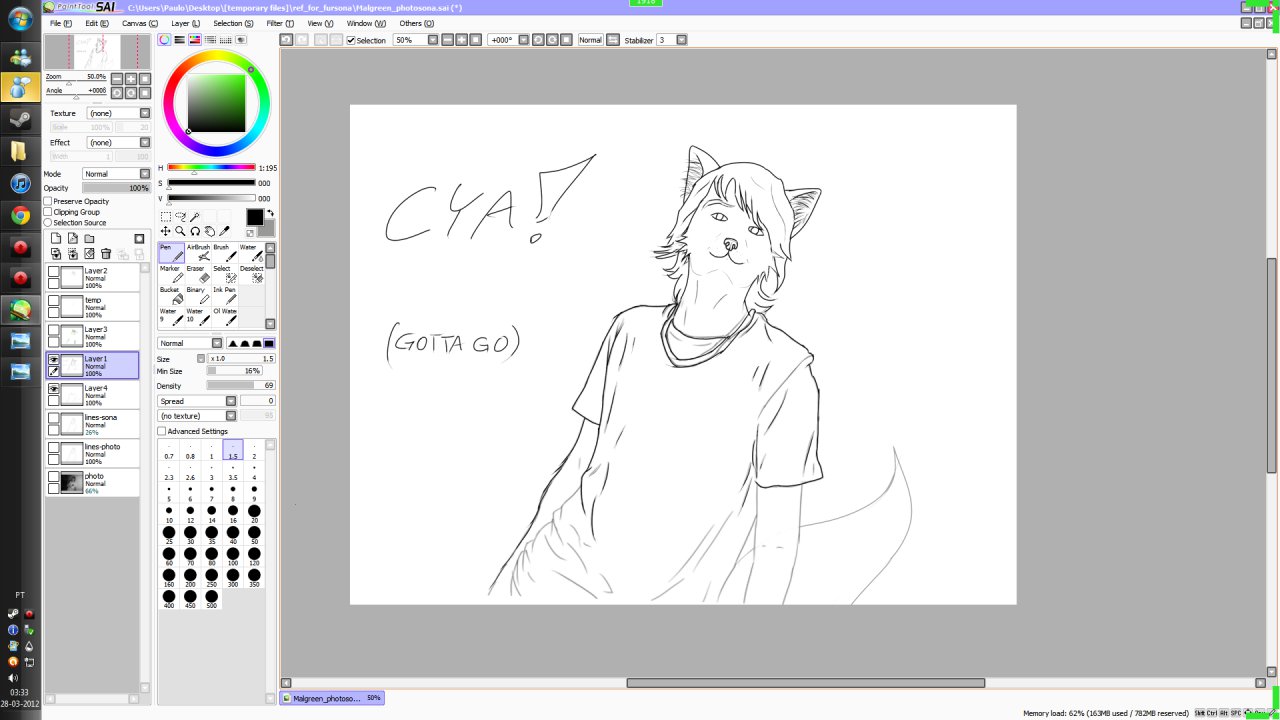Viewport: 1280px width, 720px height.
Task: Select the Oil Water brush tool
Action: click(x=225, y=317)
